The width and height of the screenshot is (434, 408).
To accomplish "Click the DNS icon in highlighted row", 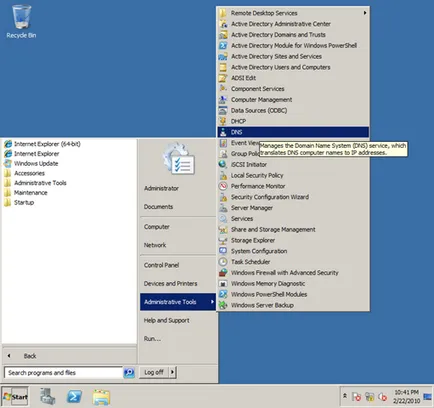I will 223,132.
